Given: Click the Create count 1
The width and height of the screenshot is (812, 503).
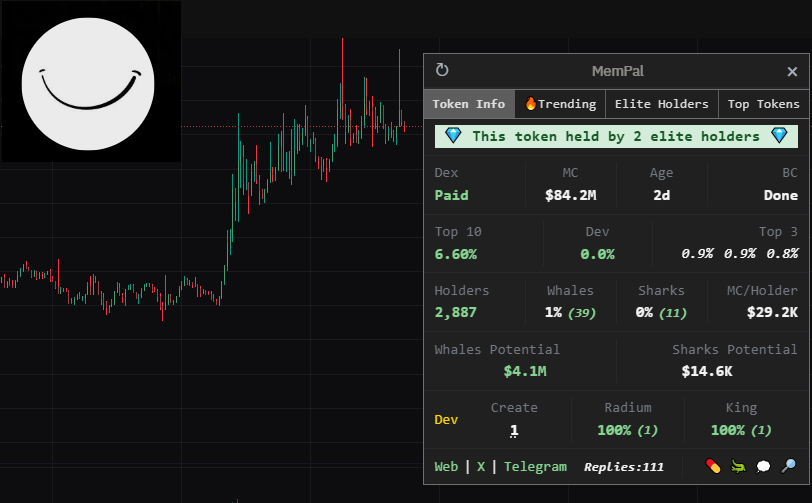Looking at the screenshot, I should pos(514,430).
